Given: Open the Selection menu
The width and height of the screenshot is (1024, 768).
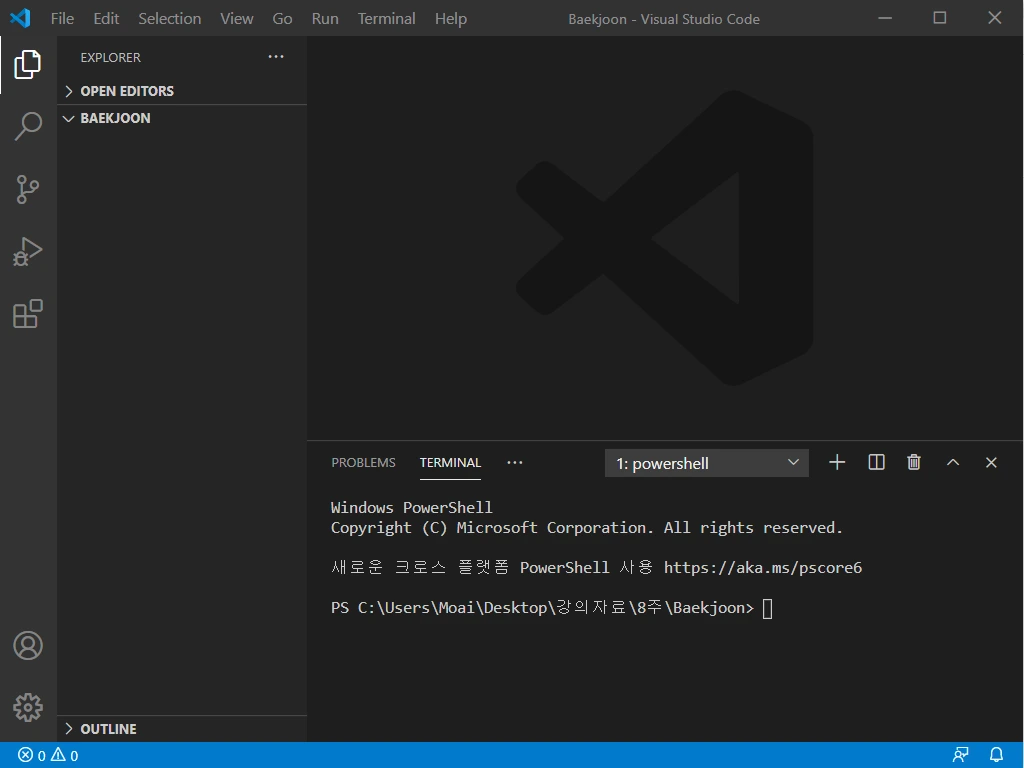Looking at the screenshot, I should 169,18.
